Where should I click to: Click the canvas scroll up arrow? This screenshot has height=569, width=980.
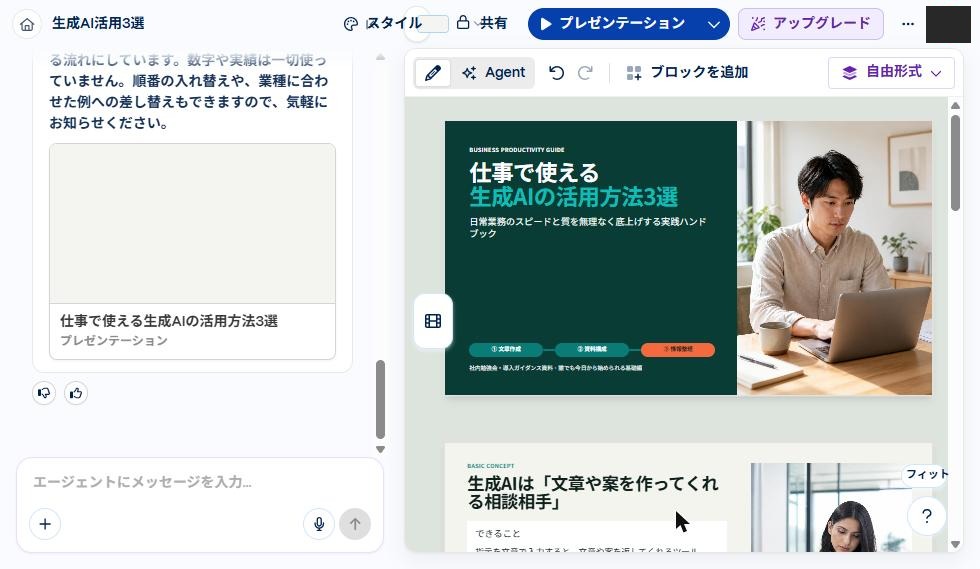click(955, 106)
